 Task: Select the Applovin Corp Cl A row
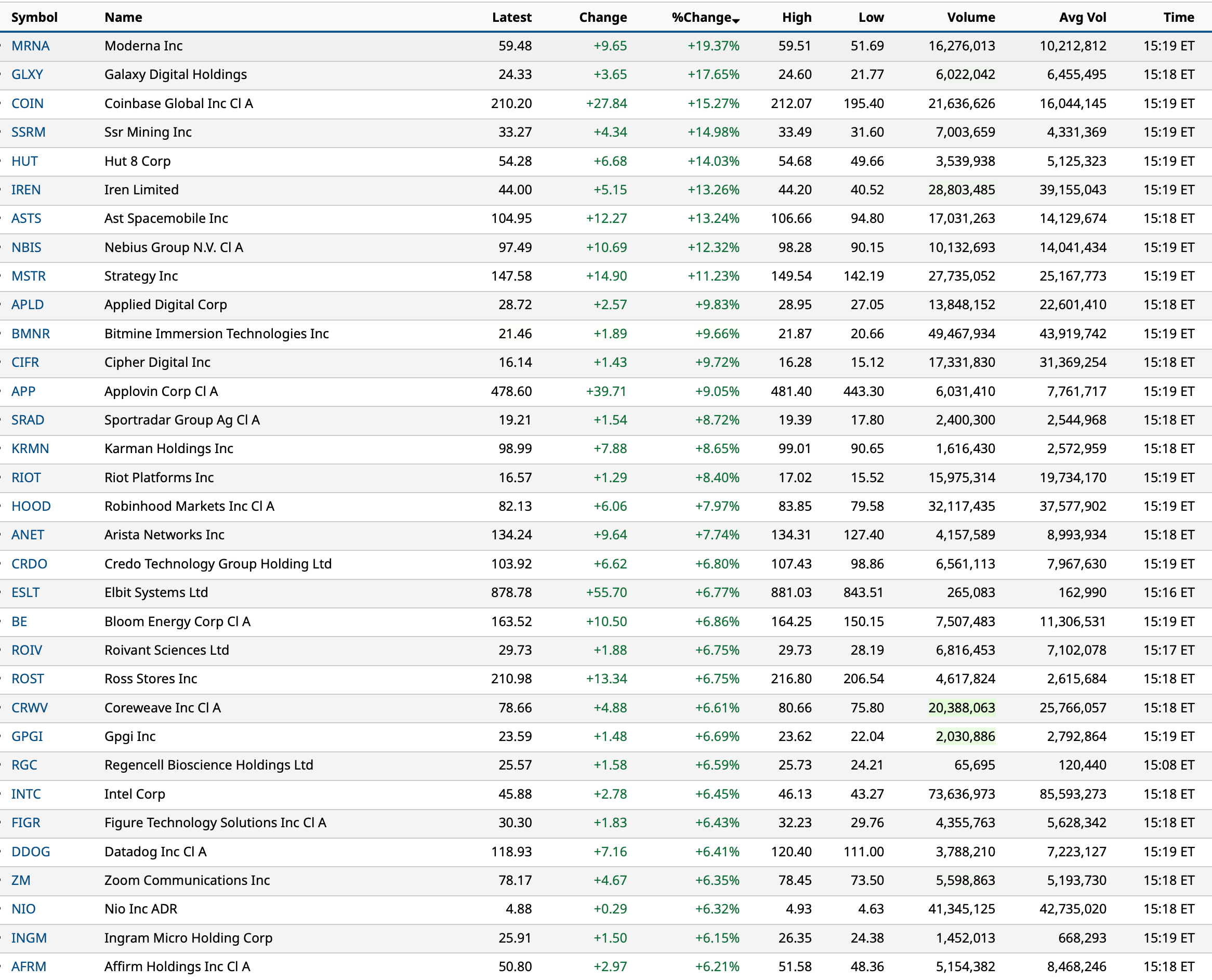(161, 391)
